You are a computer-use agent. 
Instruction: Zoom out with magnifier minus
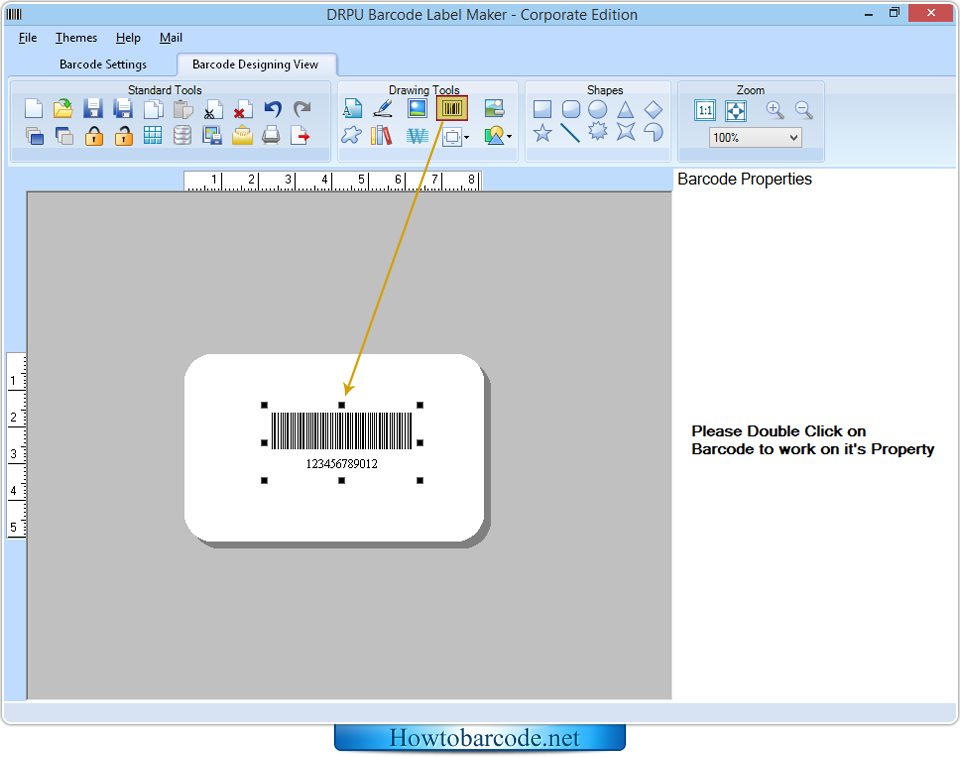(804, 110)
